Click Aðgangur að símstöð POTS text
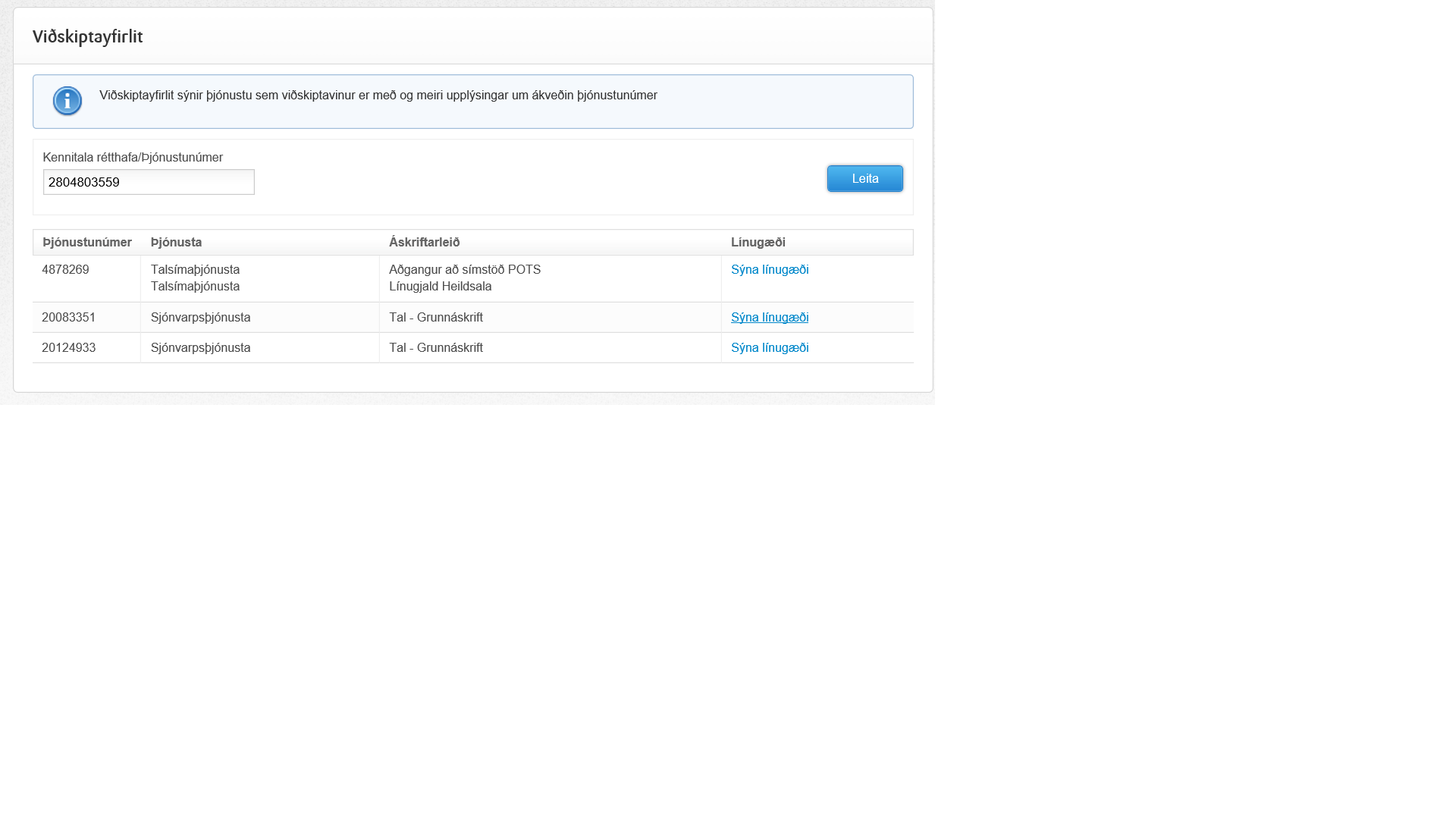Image resolution: width=1456 pixels, height=819 pixels. pyautogui.click(x=464, y=270)
